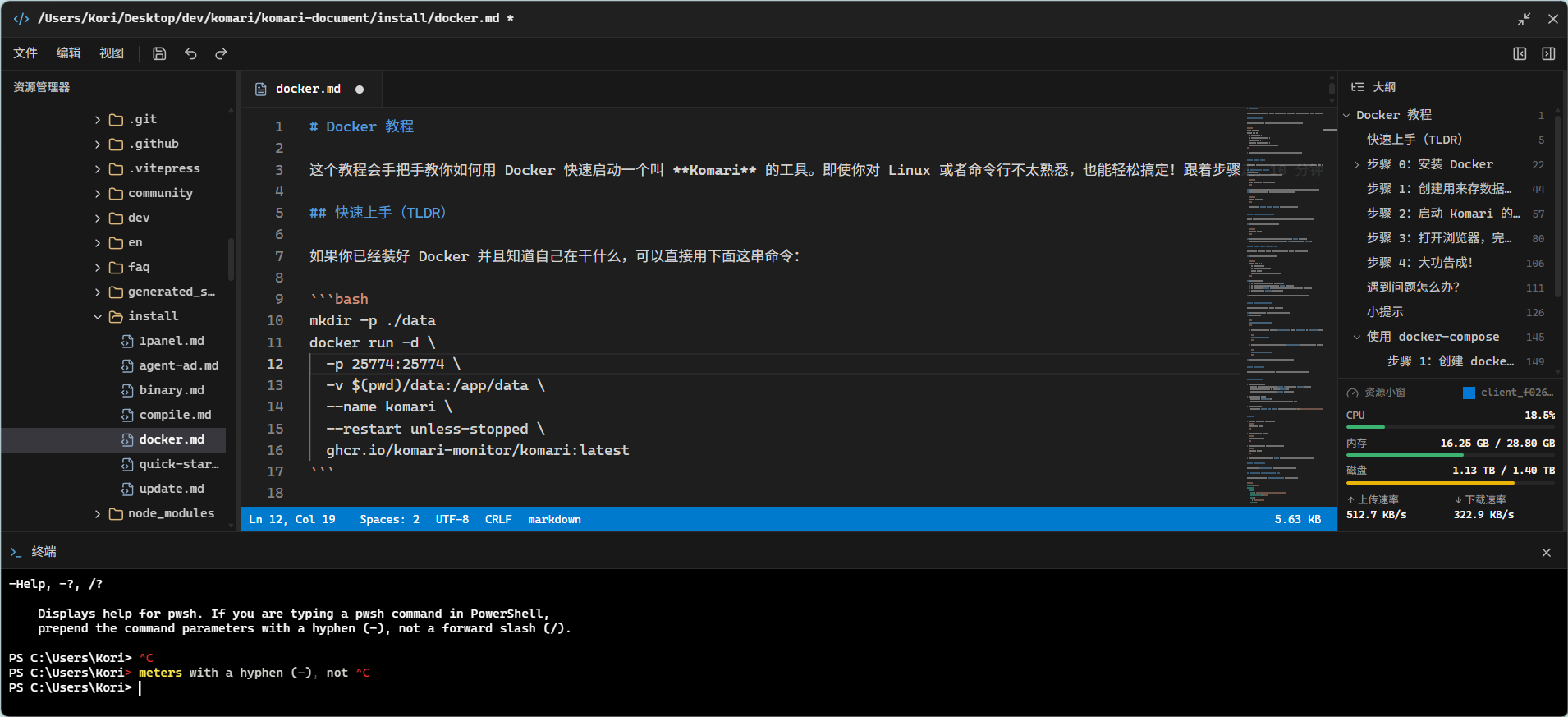Select docker.md in the file tree

[x=114, y=439]
